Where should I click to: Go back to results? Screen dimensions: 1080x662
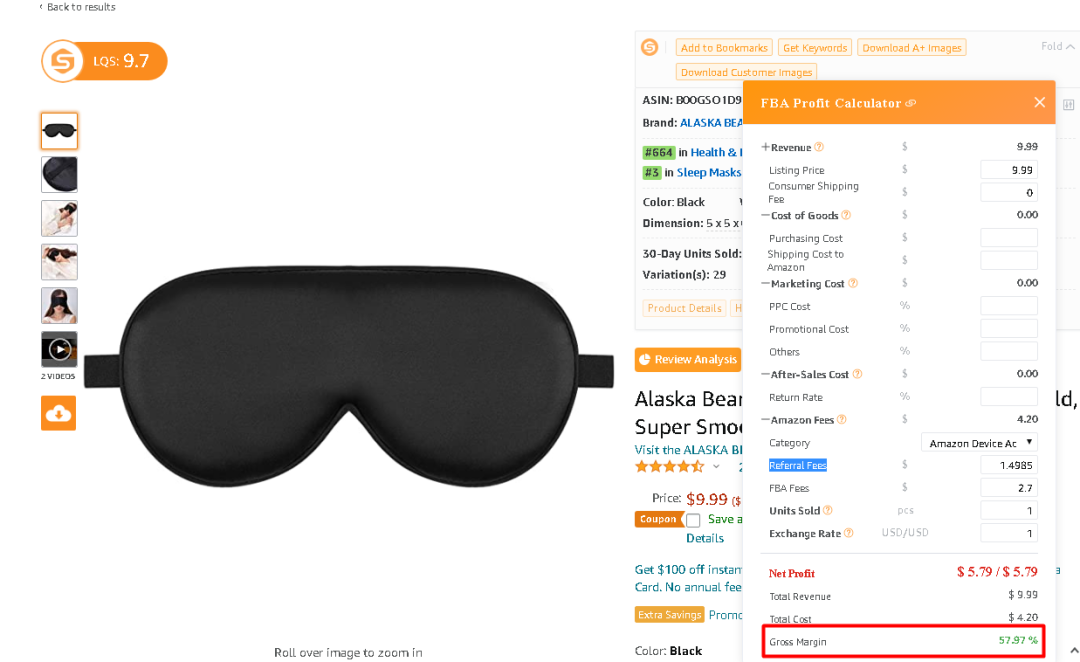78,7
